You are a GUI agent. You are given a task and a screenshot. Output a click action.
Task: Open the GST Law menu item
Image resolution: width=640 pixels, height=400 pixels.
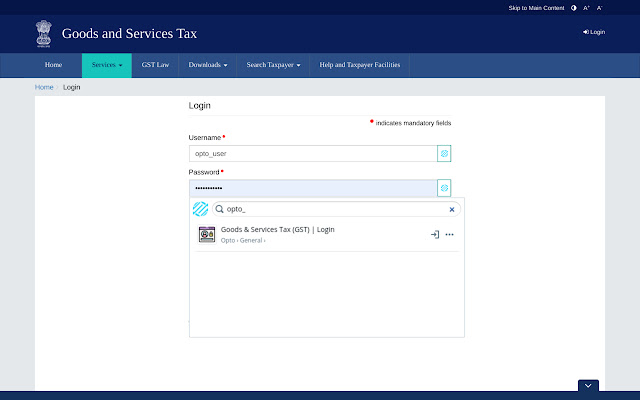155,65
